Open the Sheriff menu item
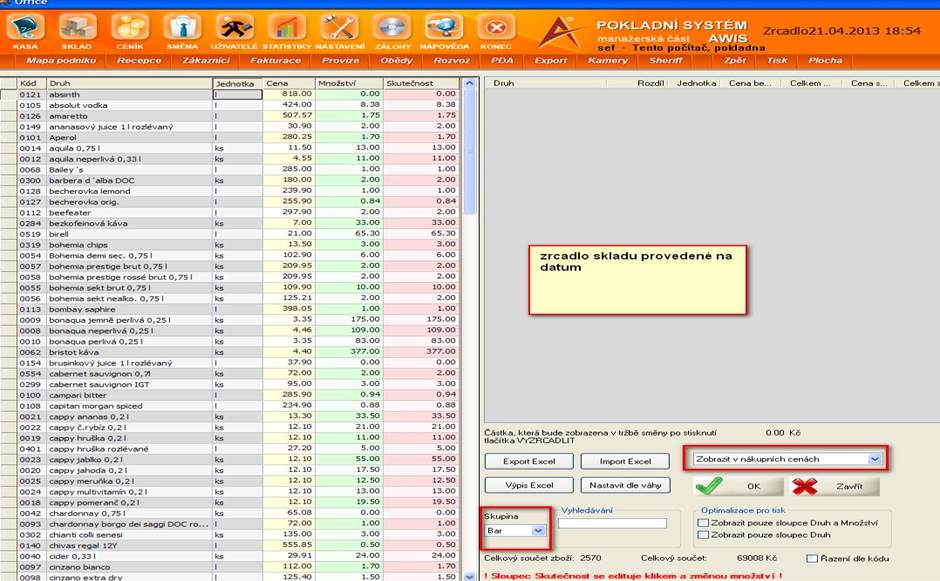940x581 pixels. (666, 61)
